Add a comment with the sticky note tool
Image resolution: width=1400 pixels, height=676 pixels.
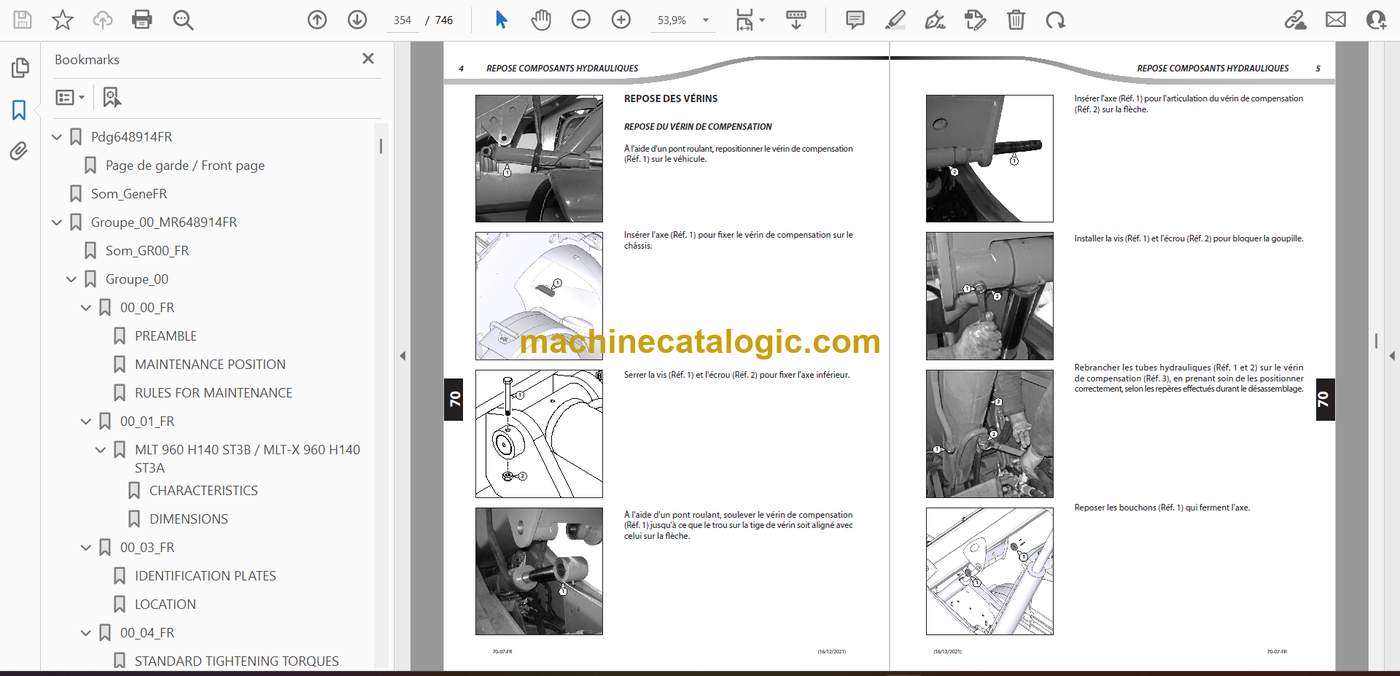point(855,20)
